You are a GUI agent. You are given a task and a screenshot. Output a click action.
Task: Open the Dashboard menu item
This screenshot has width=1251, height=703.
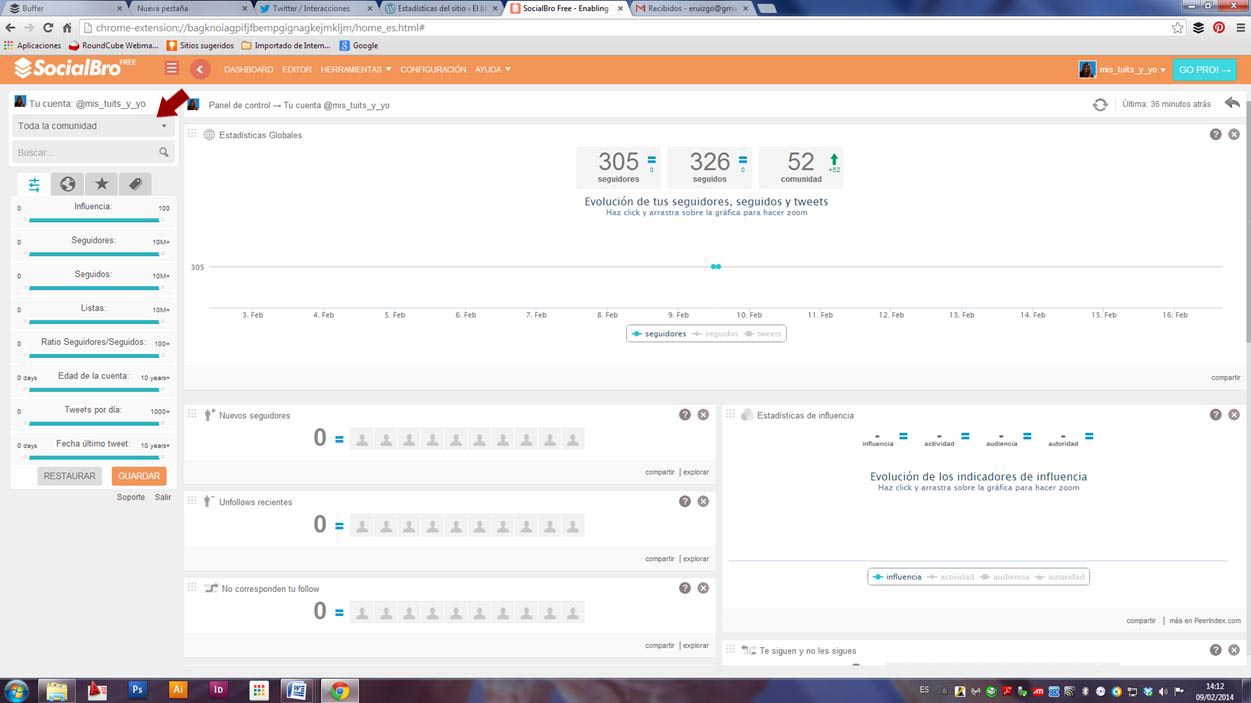click(x=248, y=70)
